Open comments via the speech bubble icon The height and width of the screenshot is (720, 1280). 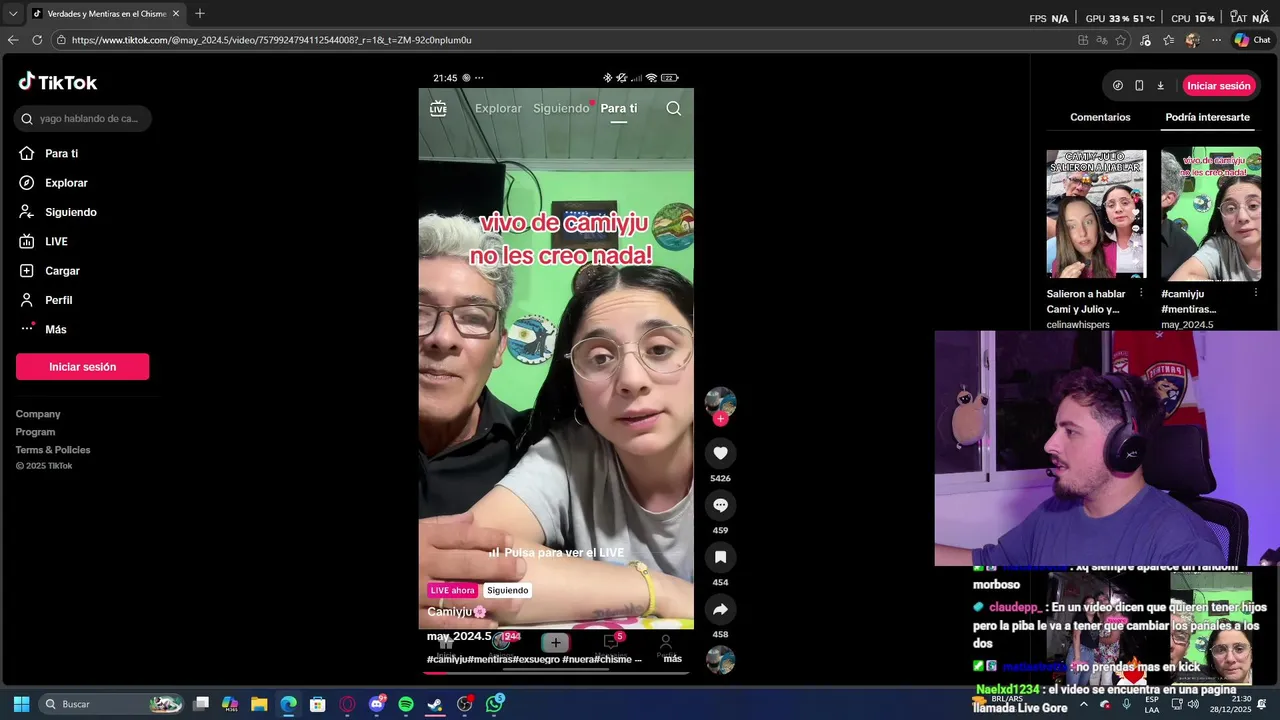720,505
